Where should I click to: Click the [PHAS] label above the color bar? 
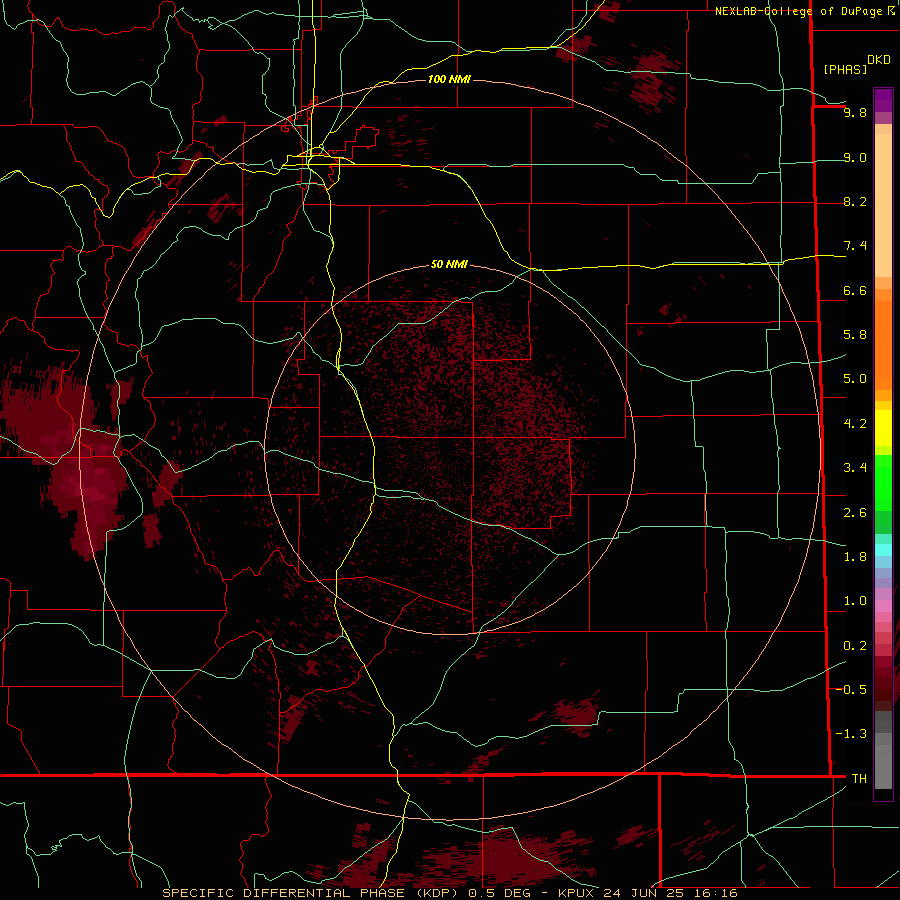pyautogui.click(x=845, y=69)
